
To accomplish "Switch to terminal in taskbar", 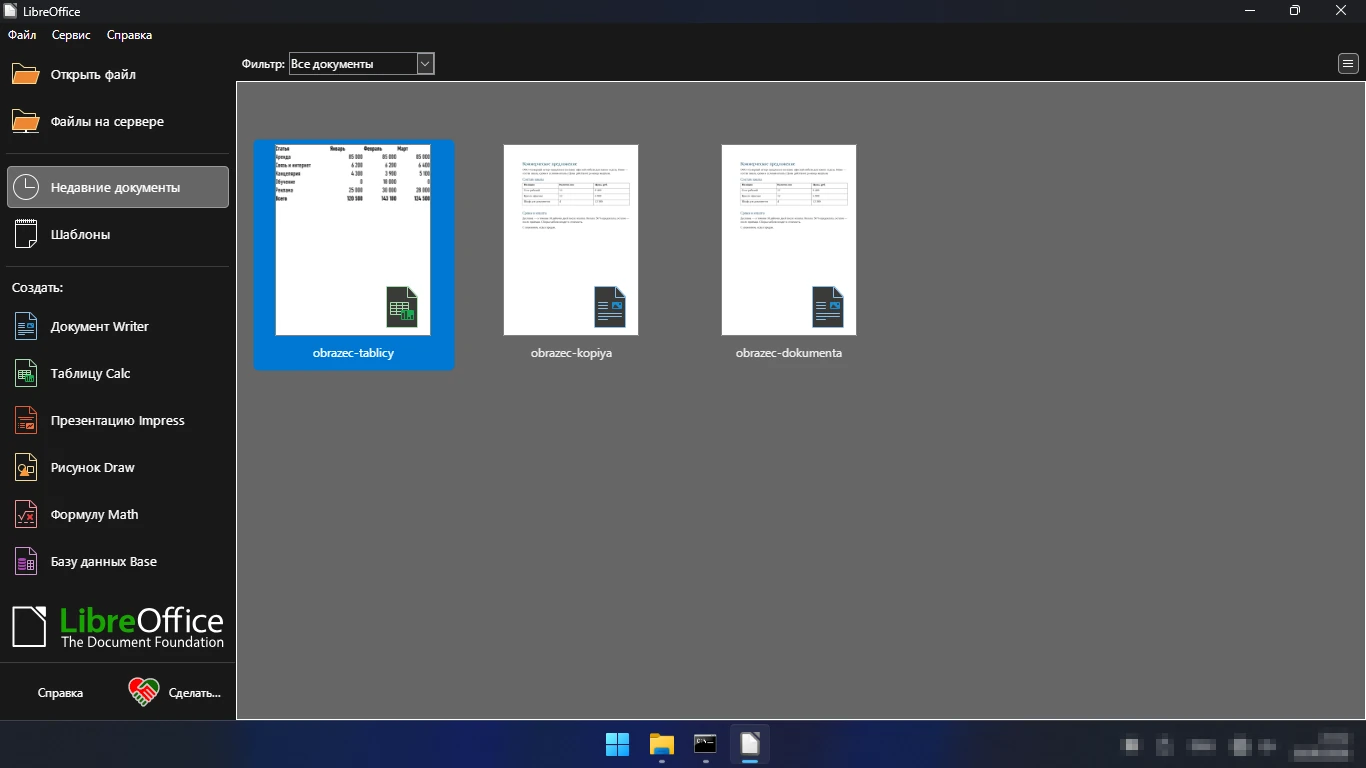I will (706, 744).
